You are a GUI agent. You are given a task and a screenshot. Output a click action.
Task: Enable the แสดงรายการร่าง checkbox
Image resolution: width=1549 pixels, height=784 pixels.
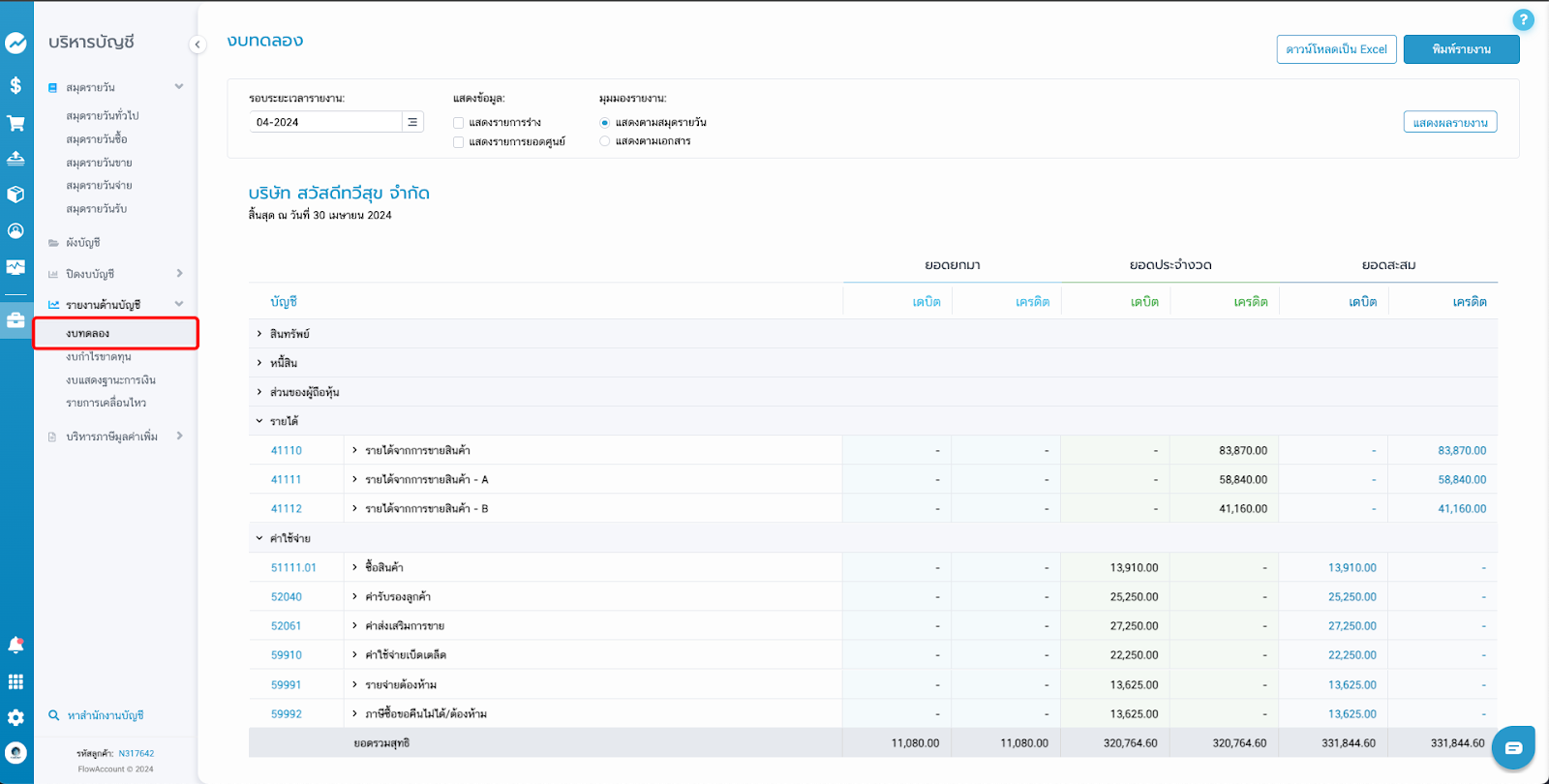tap(459, 123)
